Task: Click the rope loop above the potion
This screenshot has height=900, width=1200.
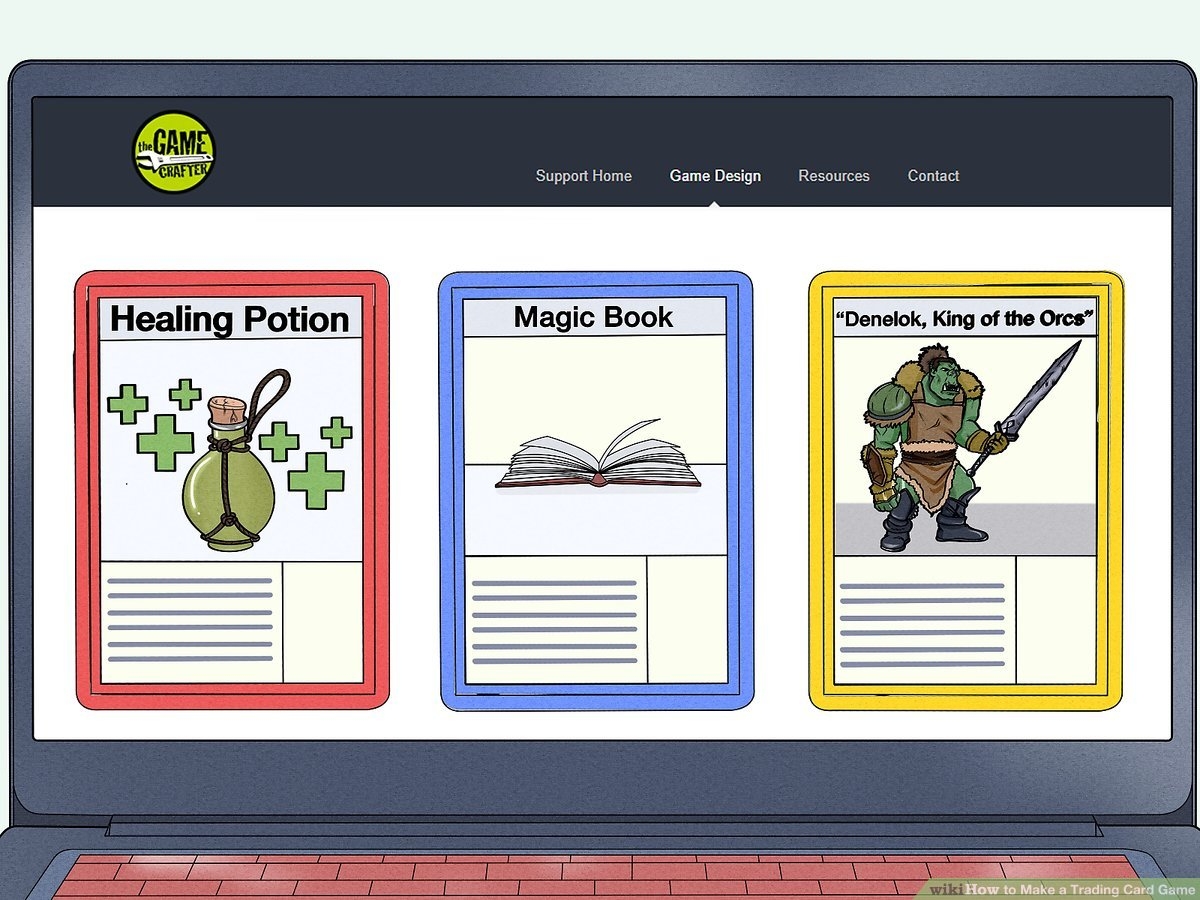Action: (275, 395)
